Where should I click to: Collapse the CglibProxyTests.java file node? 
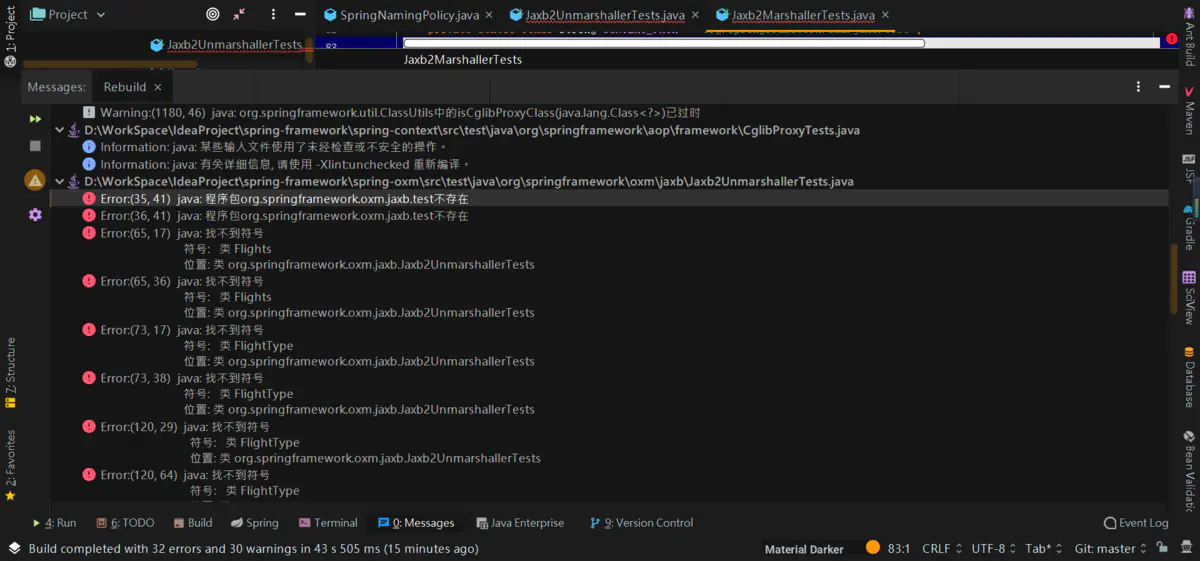point(60,130)
